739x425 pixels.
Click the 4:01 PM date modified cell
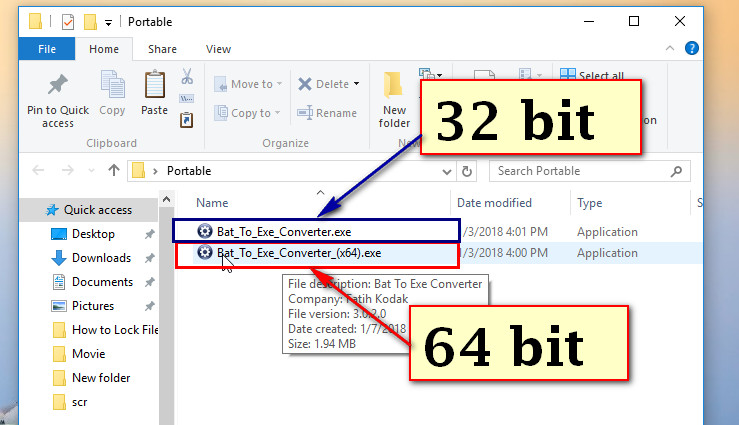pos(504,232)
